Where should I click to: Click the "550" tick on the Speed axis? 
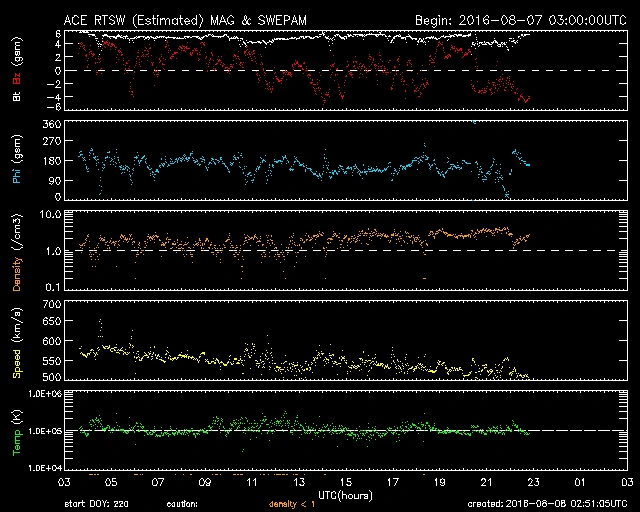52,361
